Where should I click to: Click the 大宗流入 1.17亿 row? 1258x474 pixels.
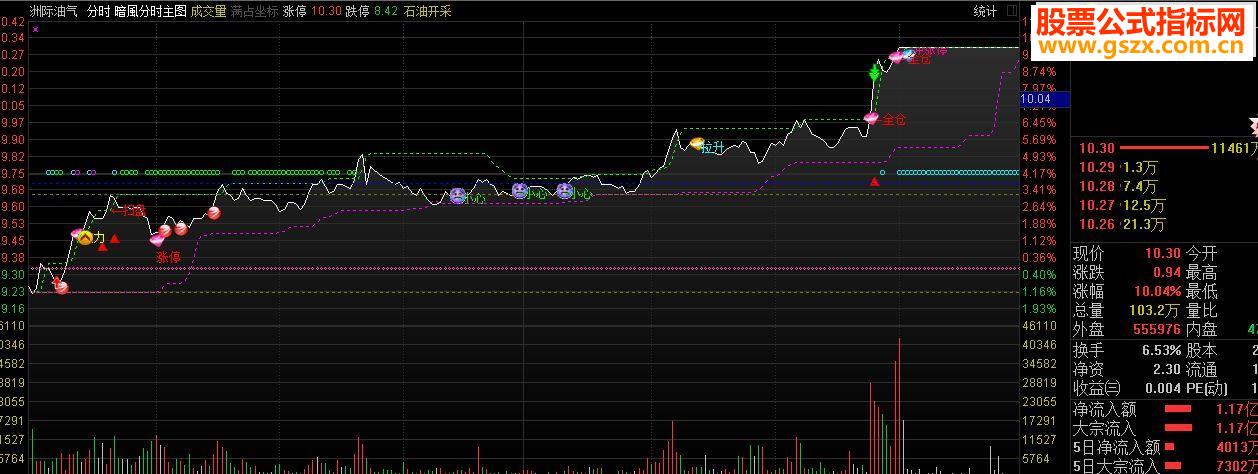click(x=1164, y=428)
